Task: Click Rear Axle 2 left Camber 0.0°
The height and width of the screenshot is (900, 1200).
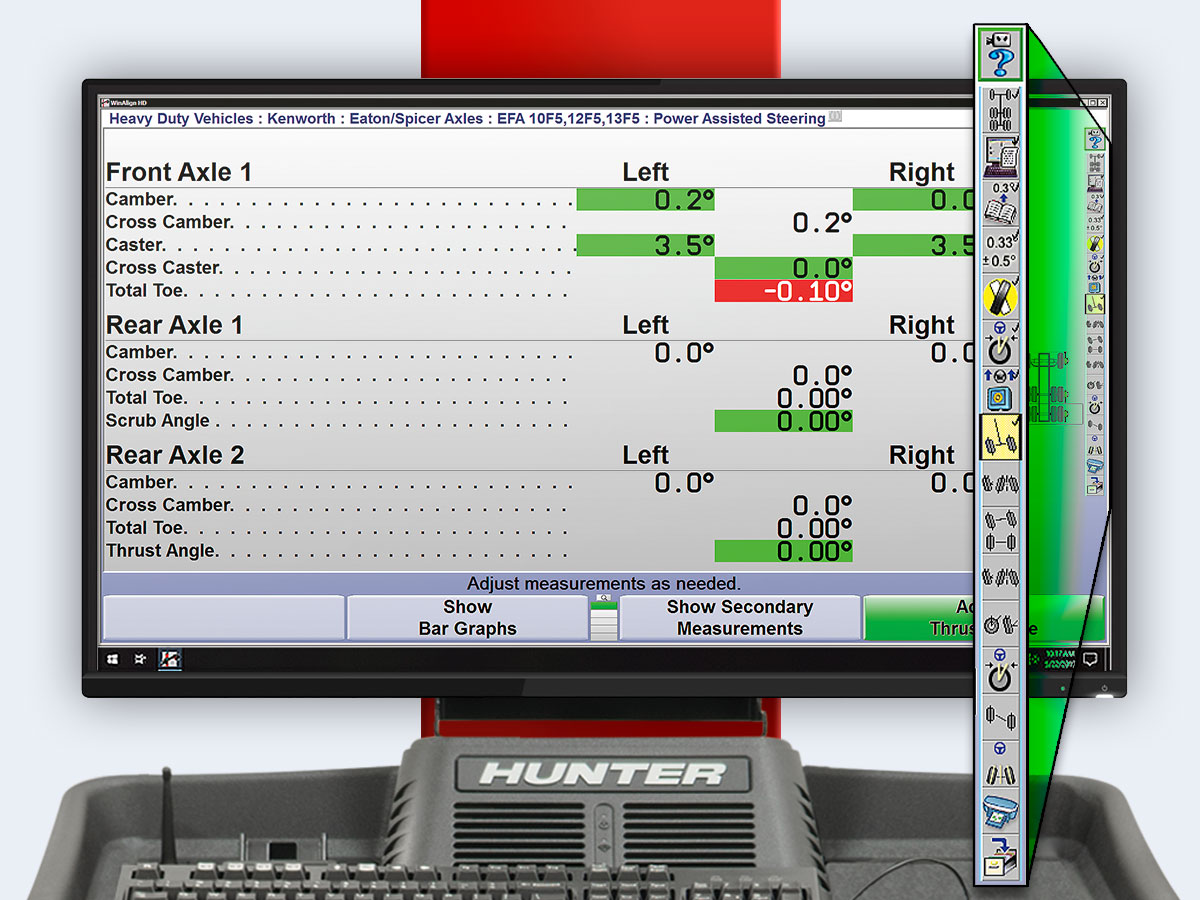Action: pos(685,483)
